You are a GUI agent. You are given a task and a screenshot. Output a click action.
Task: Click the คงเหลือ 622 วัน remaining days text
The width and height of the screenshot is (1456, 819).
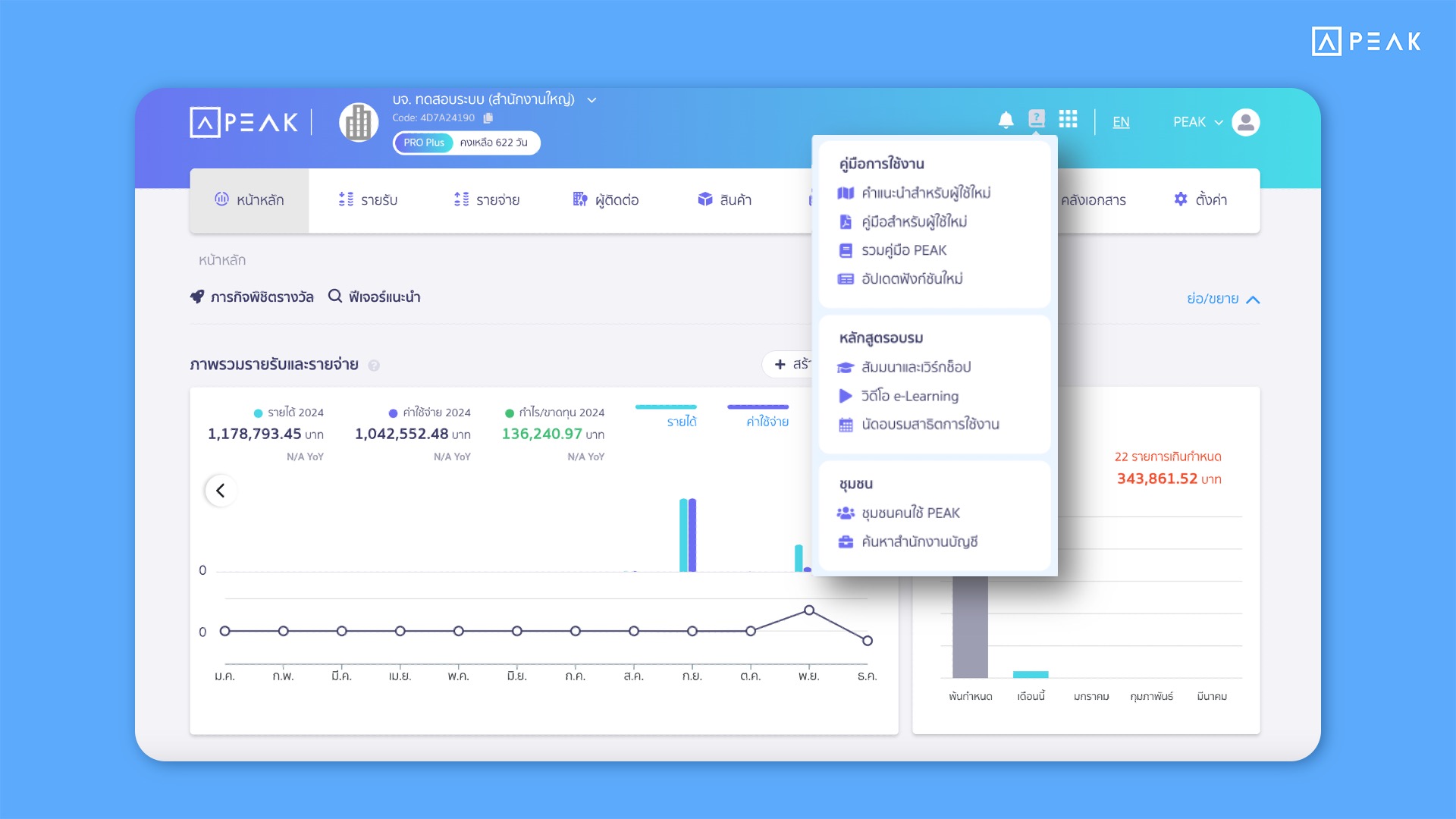(494, 143)
